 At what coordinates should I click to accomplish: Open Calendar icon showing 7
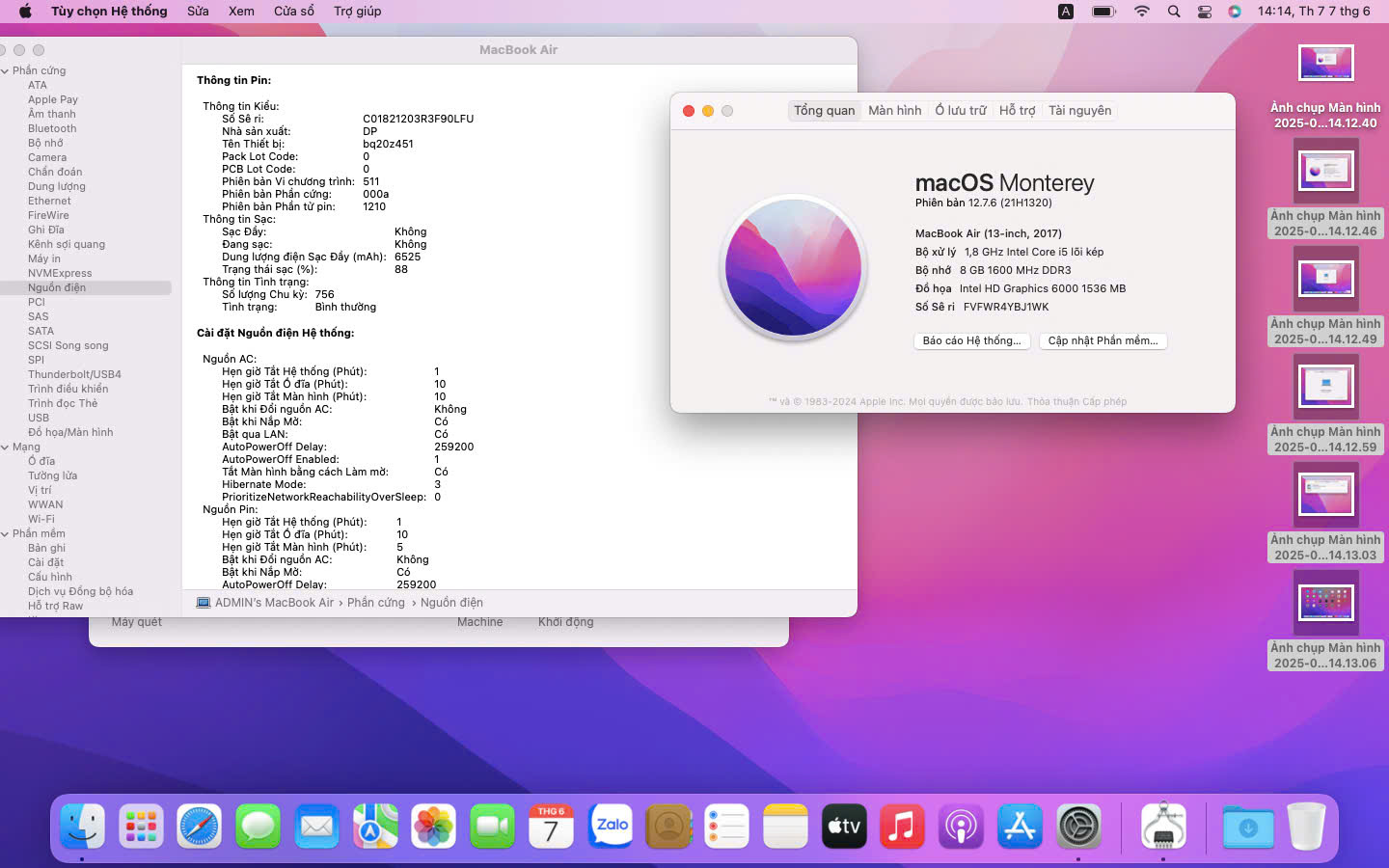[551, 827]
